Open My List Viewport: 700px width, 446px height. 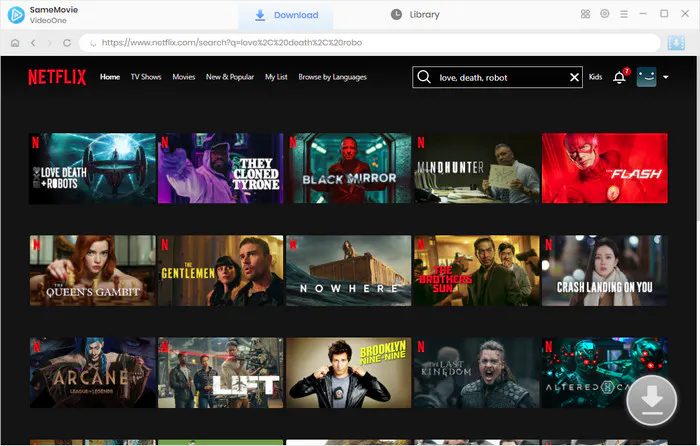[x=276, y=77]
